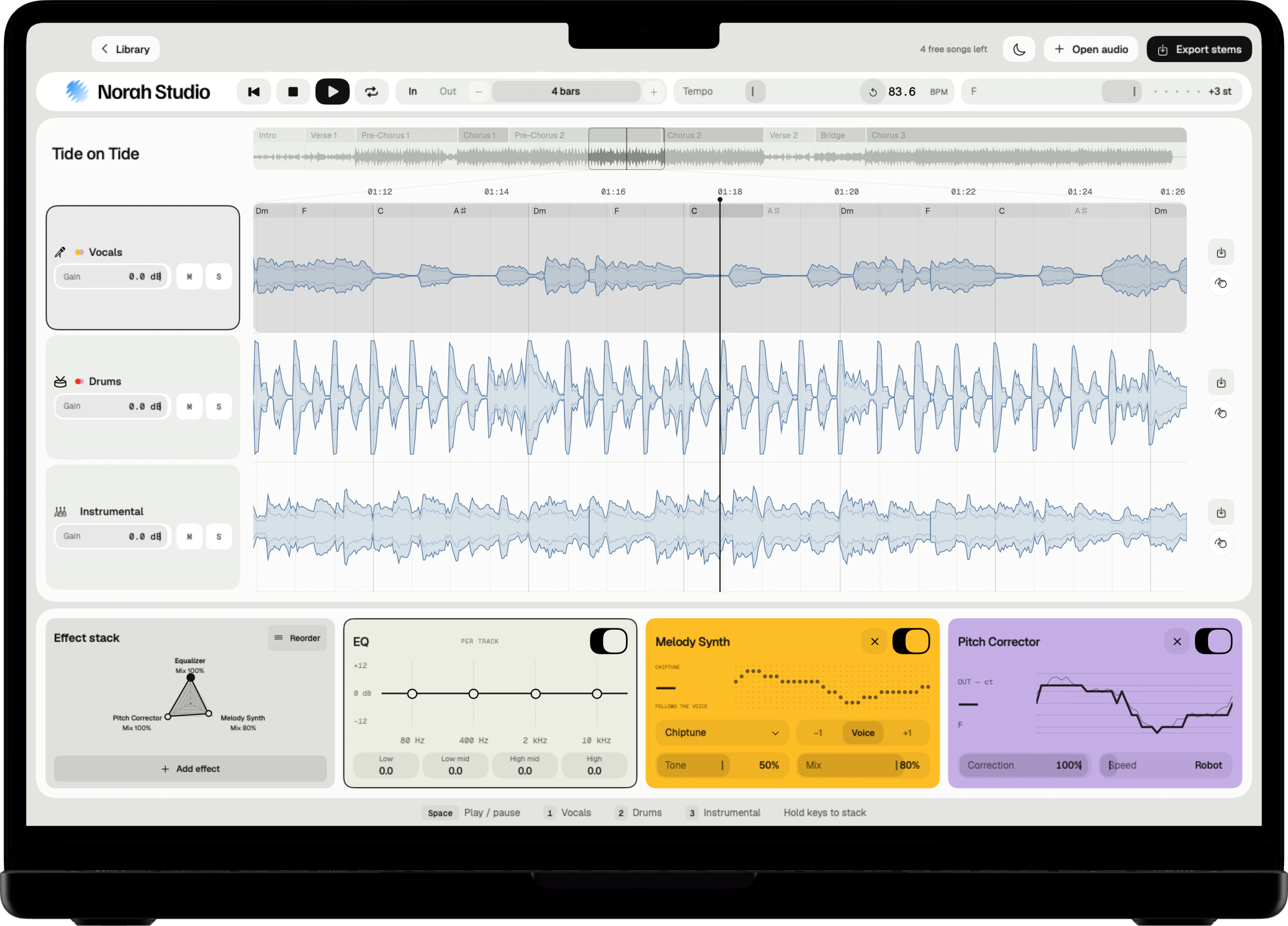Mute the Instrumental track
Screen dimensions: 1288x926
(189, 536)
